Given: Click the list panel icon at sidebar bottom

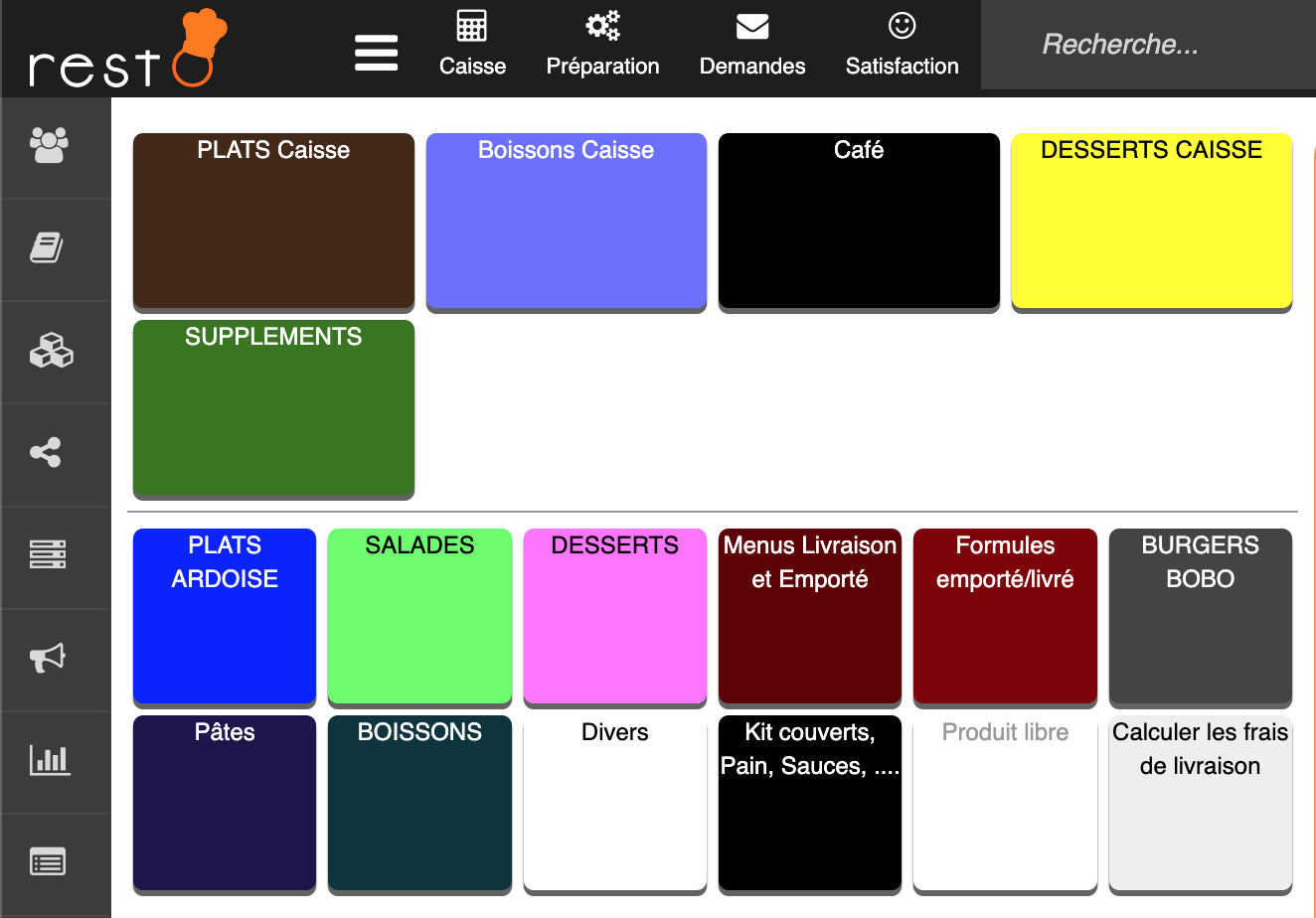Looking at the screenshot, I should (x=48, y=861).
